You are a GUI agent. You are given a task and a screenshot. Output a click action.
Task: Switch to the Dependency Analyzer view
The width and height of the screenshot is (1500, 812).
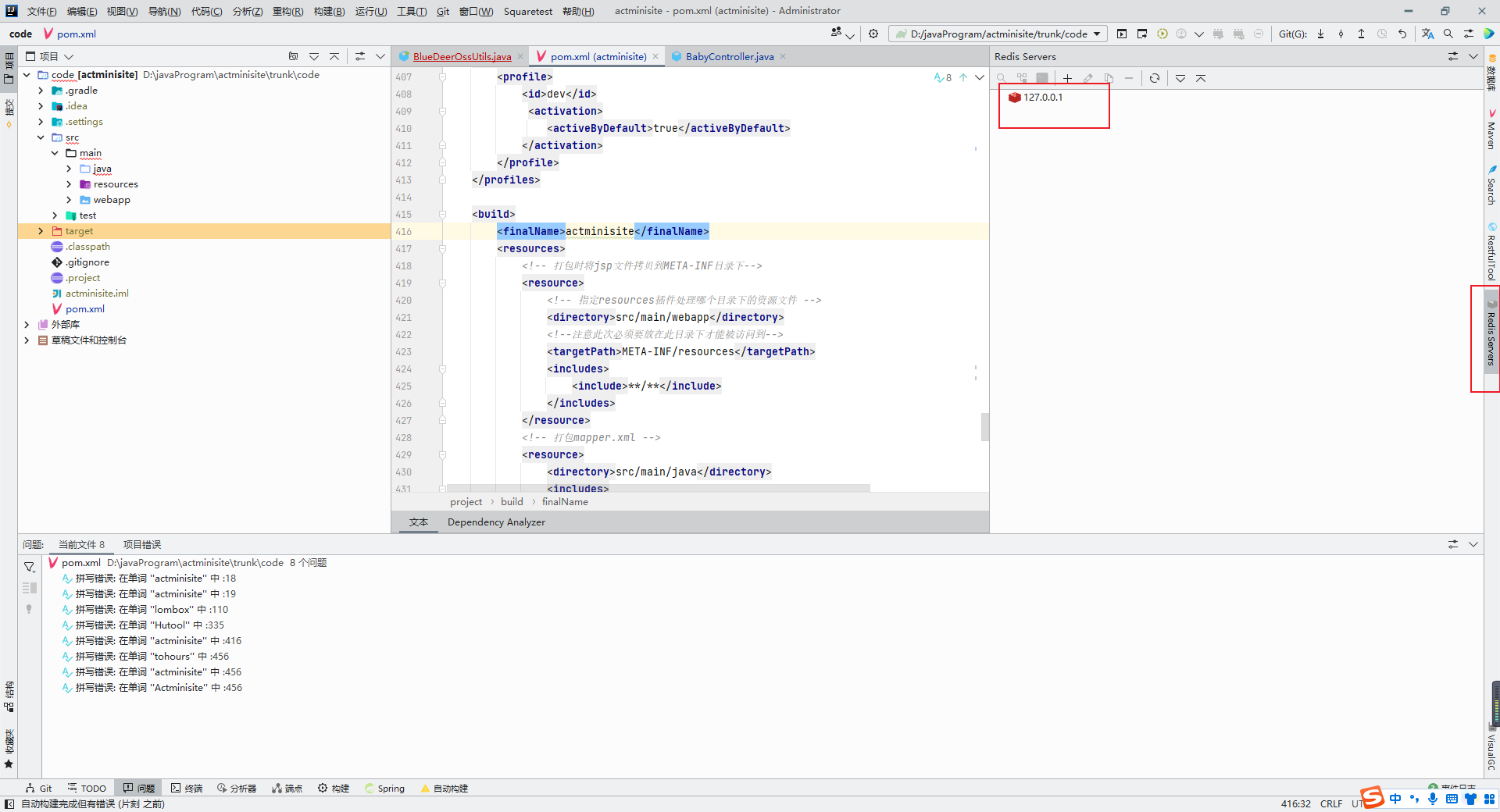coord(496,522)
